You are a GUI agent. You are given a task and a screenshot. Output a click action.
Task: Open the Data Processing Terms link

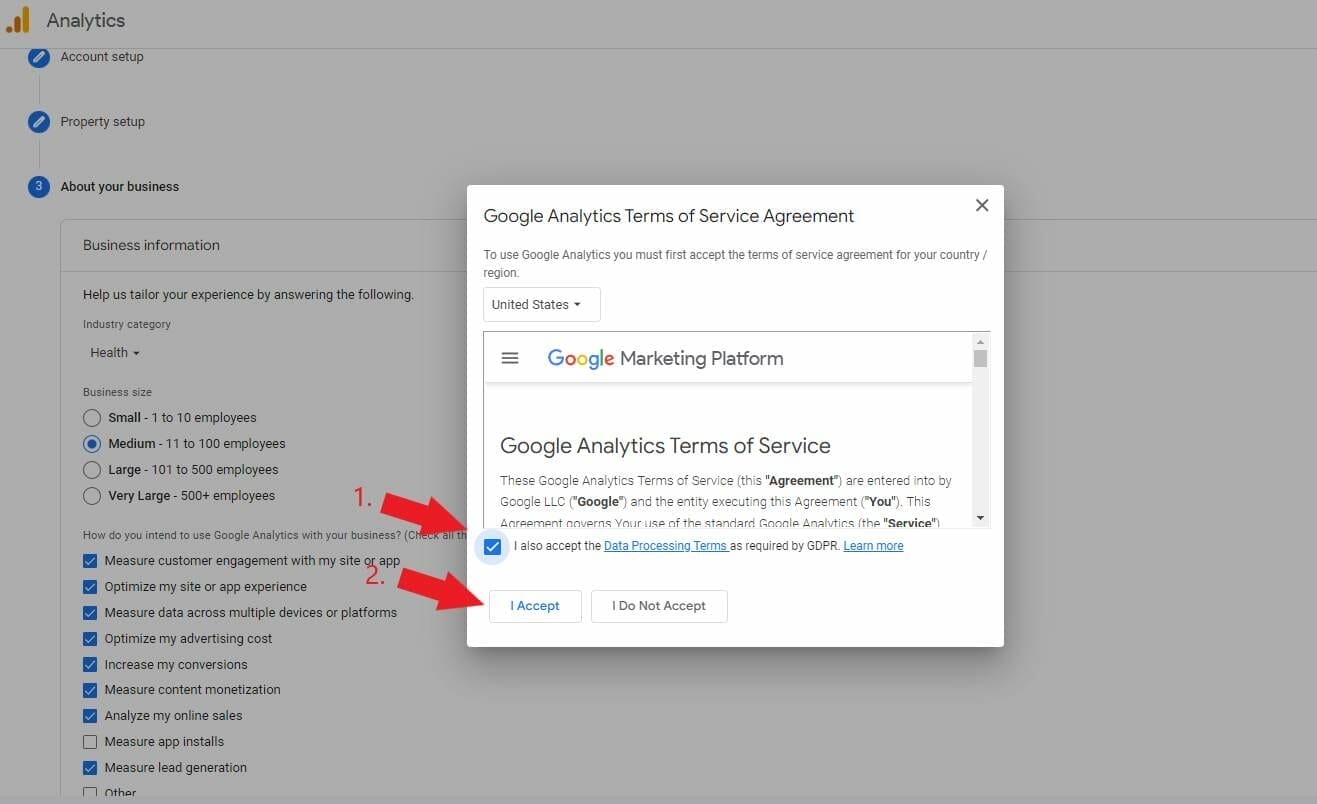[x=665, y=545]
